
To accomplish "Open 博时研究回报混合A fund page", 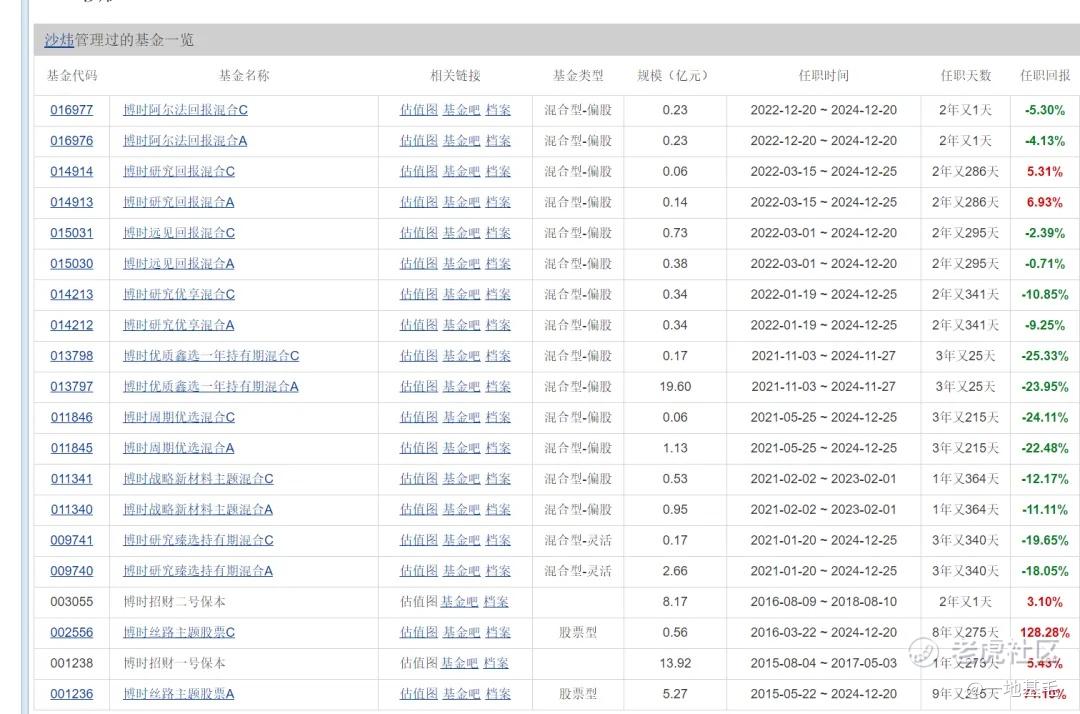I will (x=178, y=202).
